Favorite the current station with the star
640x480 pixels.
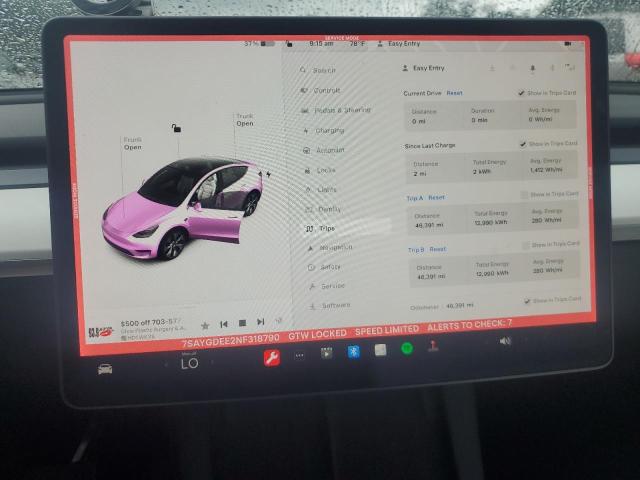pos(205,325)
